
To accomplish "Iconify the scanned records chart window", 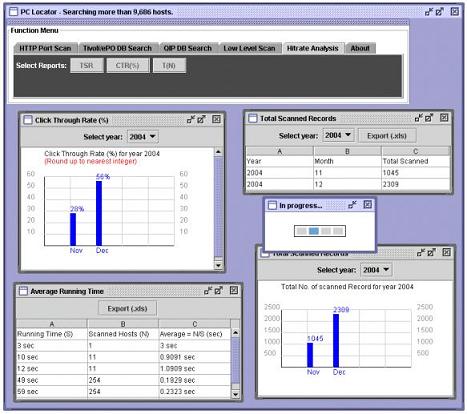I will click(x=421, y=253).
